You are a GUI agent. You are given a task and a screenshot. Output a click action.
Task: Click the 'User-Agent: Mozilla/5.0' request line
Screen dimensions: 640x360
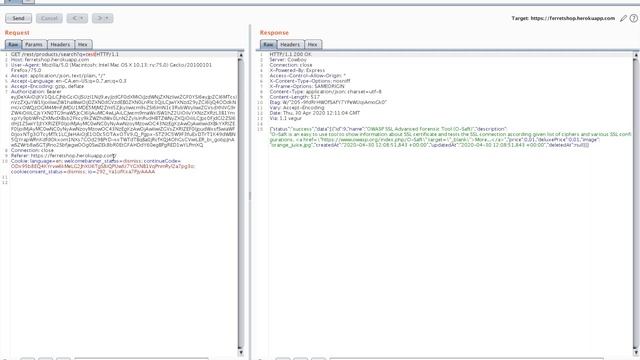(x=111, y=68)
